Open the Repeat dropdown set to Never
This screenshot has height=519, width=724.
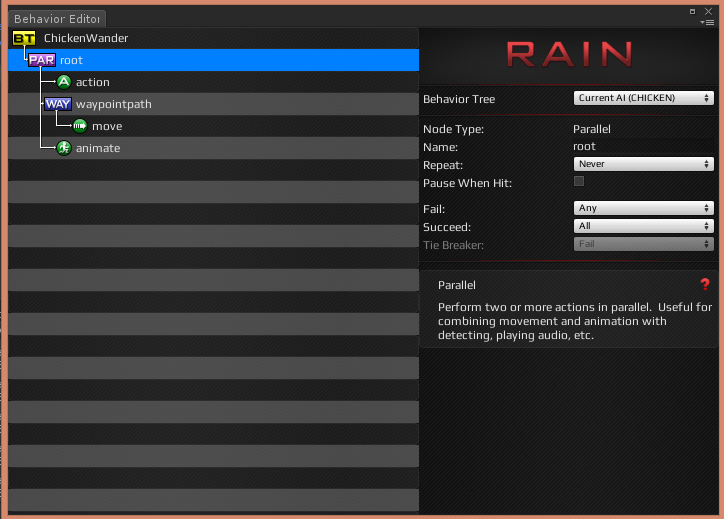click(x=643, y=164)
